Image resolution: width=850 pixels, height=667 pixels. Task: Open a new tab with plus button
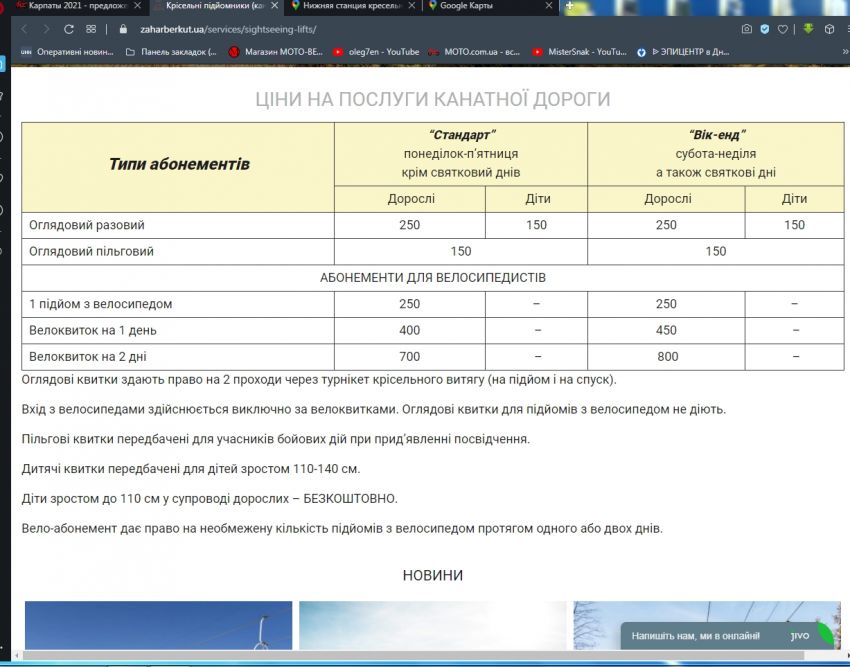click(x=569, y=5)
